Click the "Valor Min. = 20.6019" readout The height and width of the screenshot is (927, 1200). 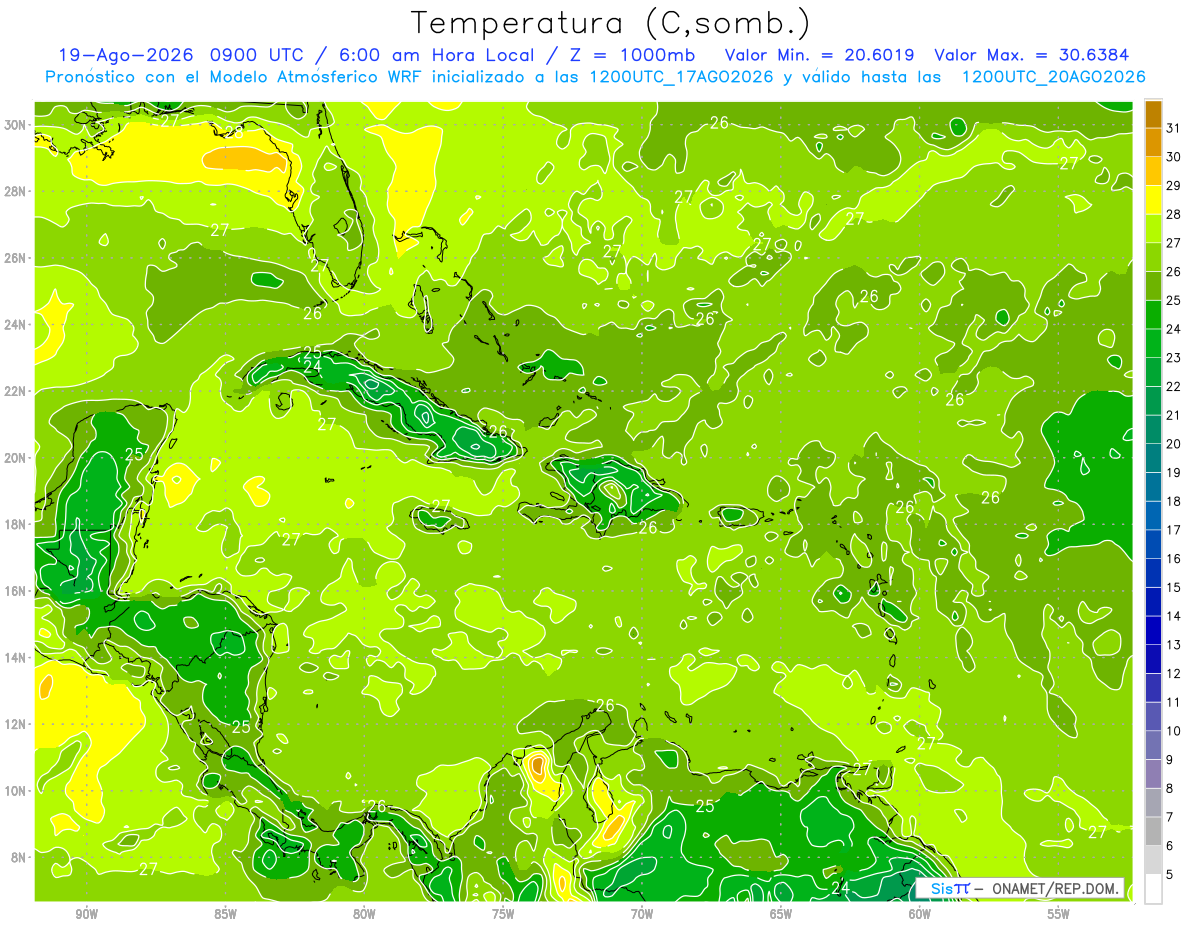[x=820, y=54]
